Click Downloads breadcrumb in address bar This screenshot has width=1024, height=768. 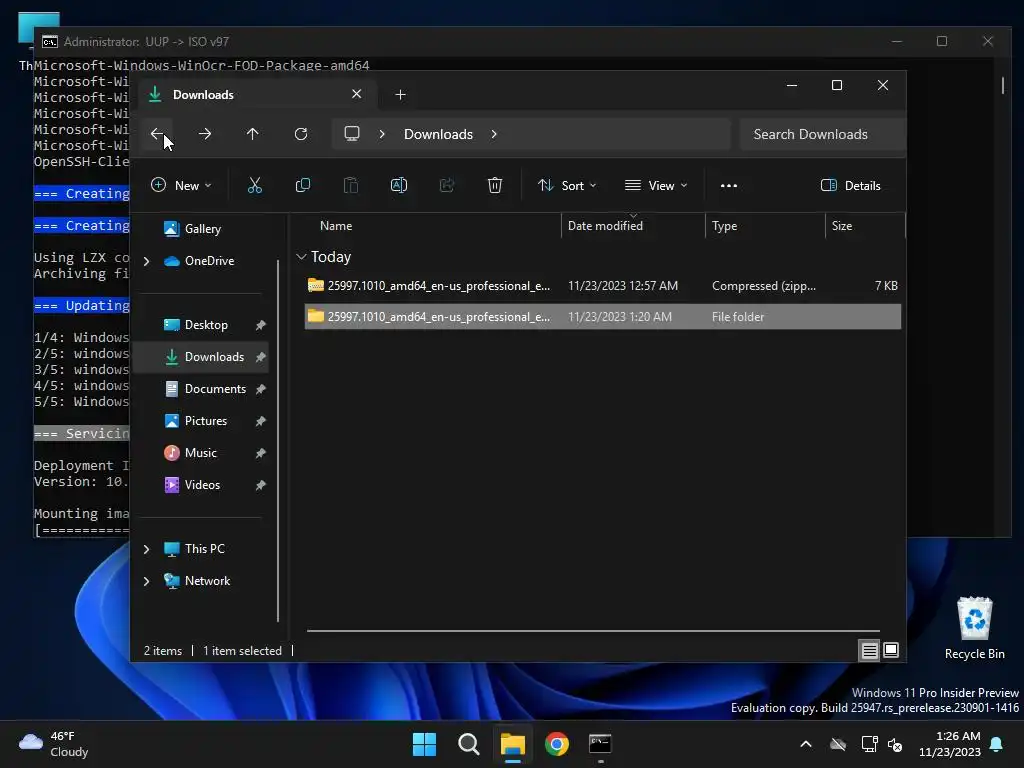[438, 134]
